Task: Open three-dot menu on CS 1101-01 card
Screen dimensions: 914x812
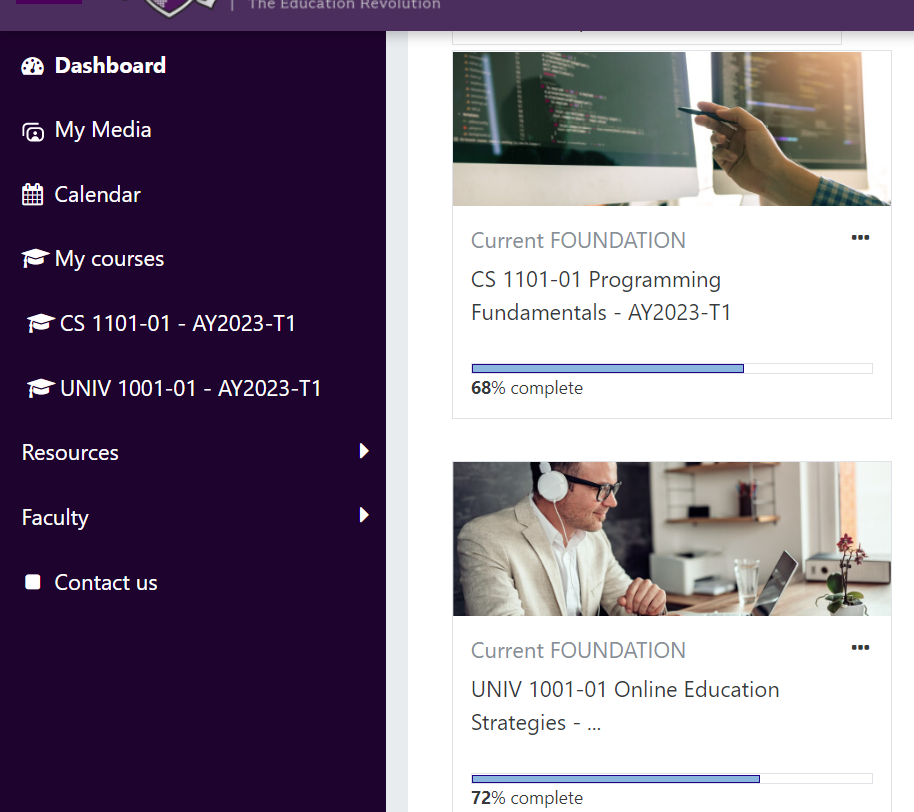Action: point(860,237)
